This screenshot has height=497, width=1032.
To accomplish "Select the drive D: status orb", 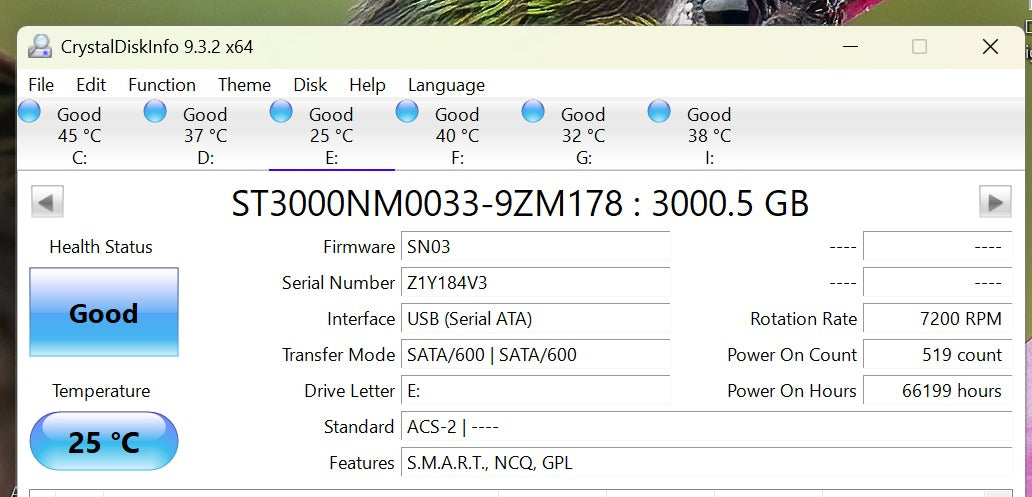I will pos(155,111).
